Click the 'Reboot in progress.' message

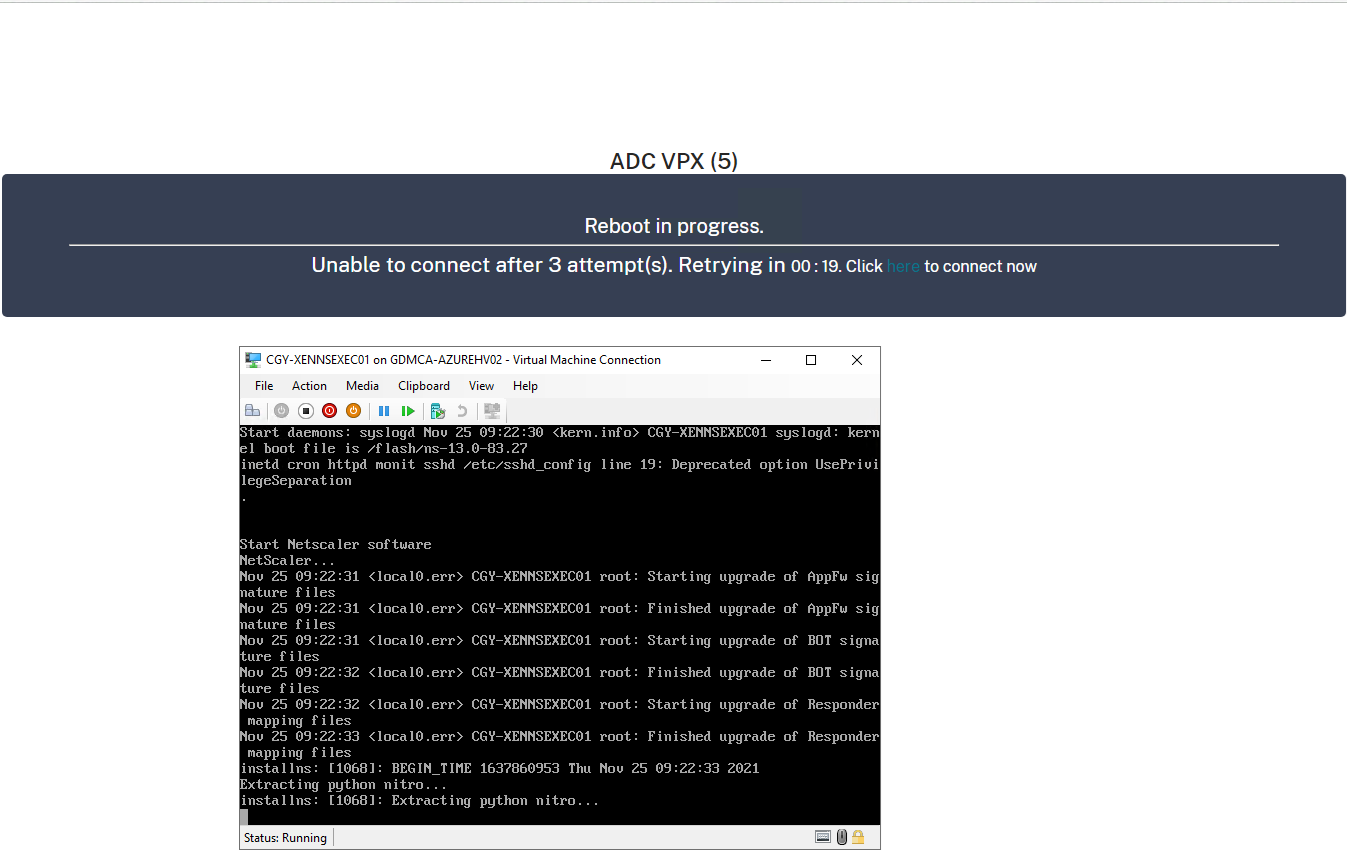pos(674,226)
